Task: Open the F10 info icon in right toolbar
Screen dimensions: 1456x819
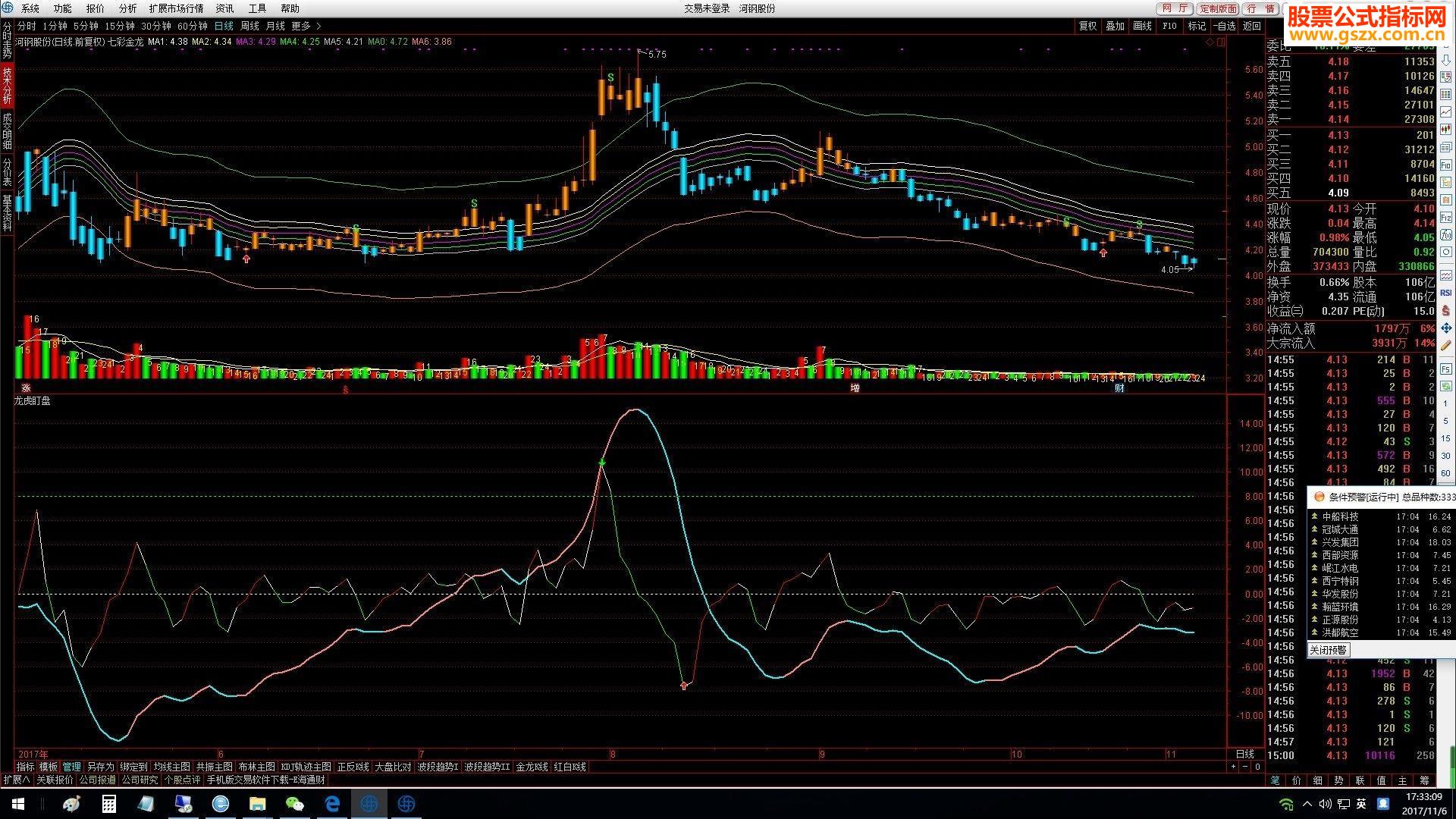Action: click(1445, 165)
